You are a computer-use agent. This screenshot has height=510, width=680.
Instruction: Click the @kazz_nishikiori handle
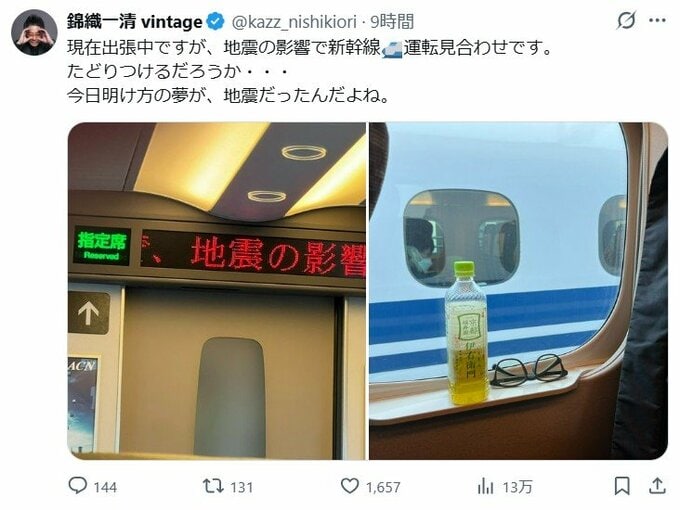coord(294,22)
